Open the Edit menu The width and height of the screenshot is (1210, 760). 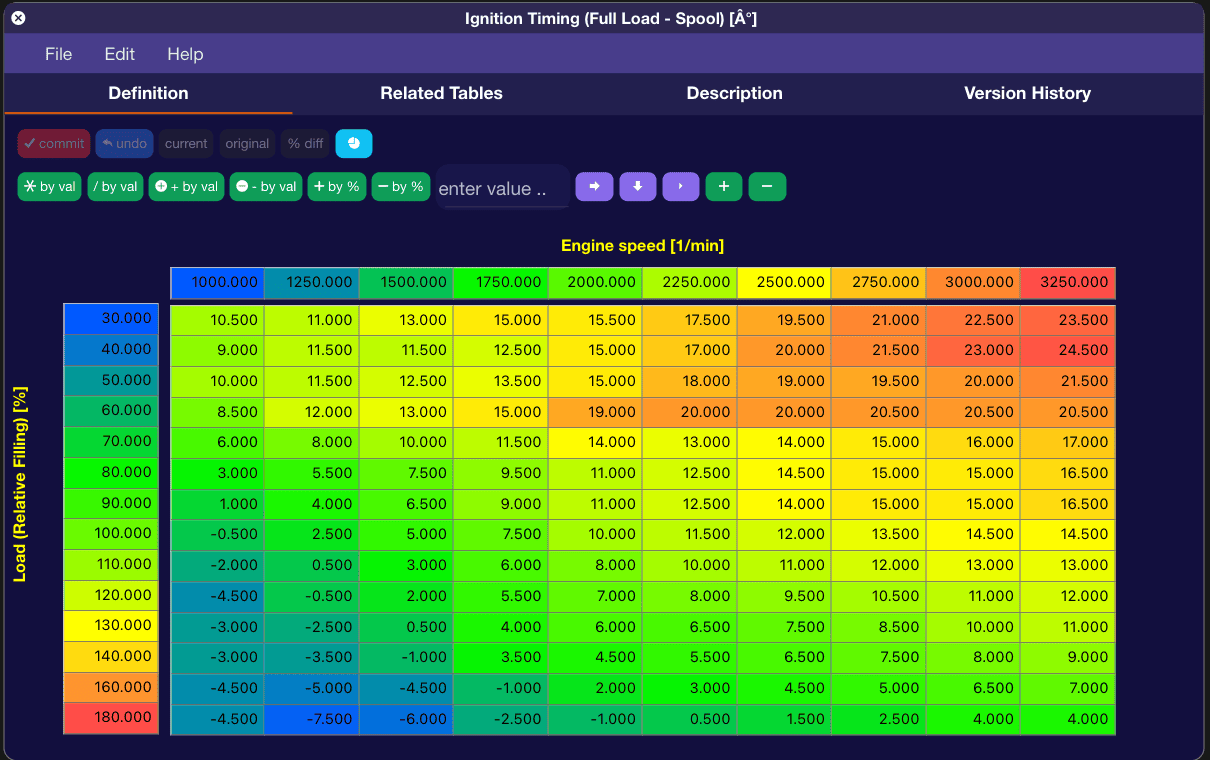[x=120, y=54]
